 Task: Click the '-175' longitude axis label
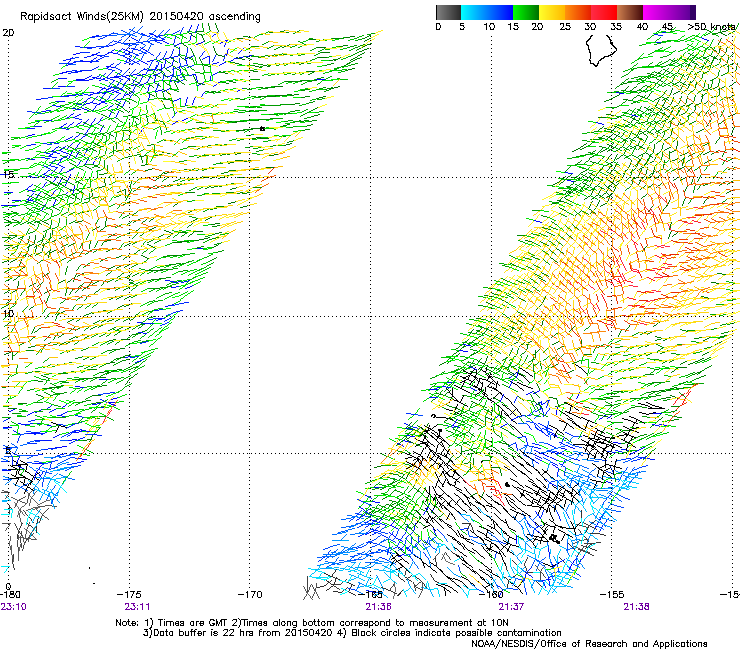129,595
